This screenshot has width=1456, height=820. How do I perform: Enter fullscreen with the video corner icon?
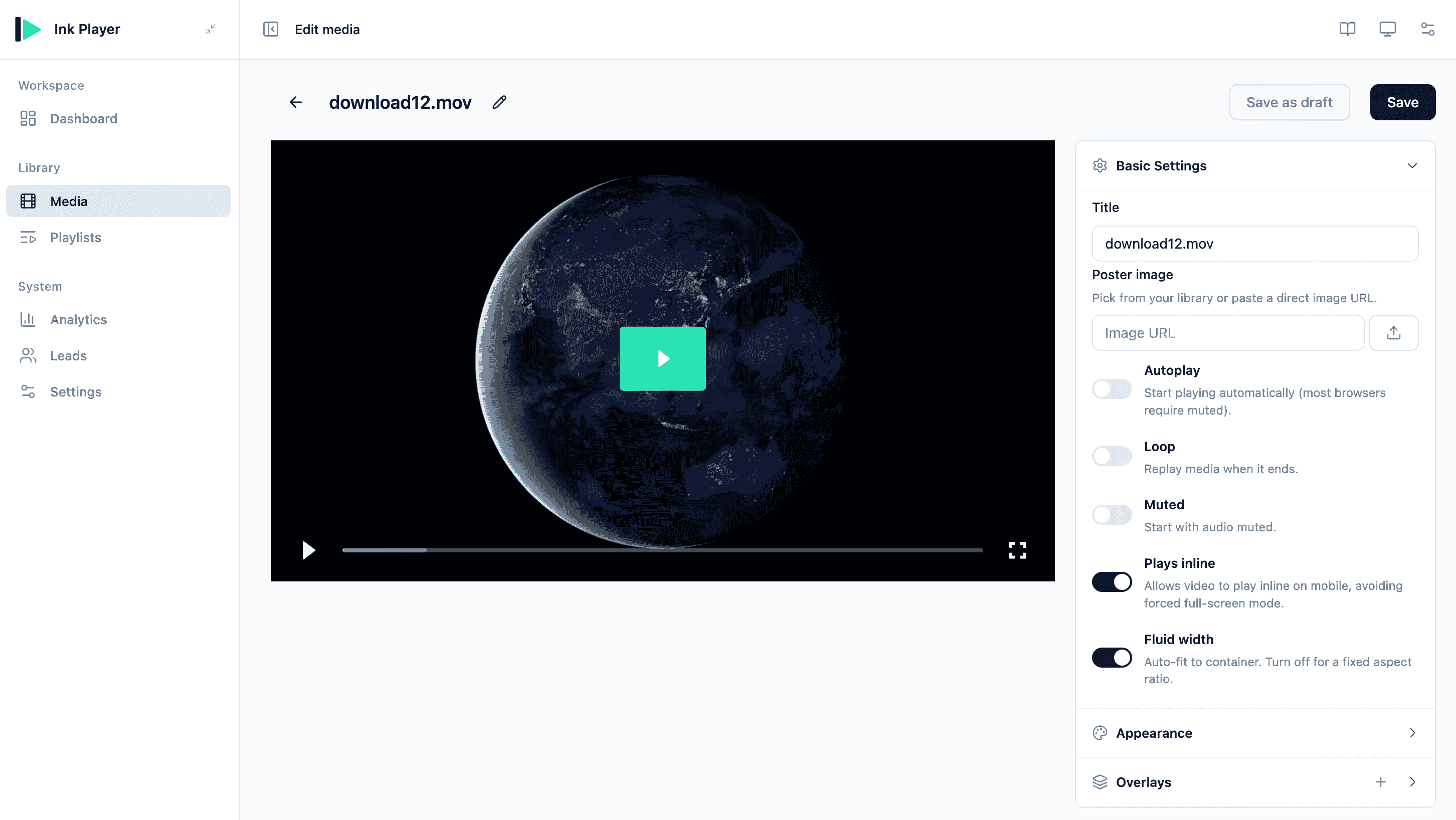[1017, 550]
